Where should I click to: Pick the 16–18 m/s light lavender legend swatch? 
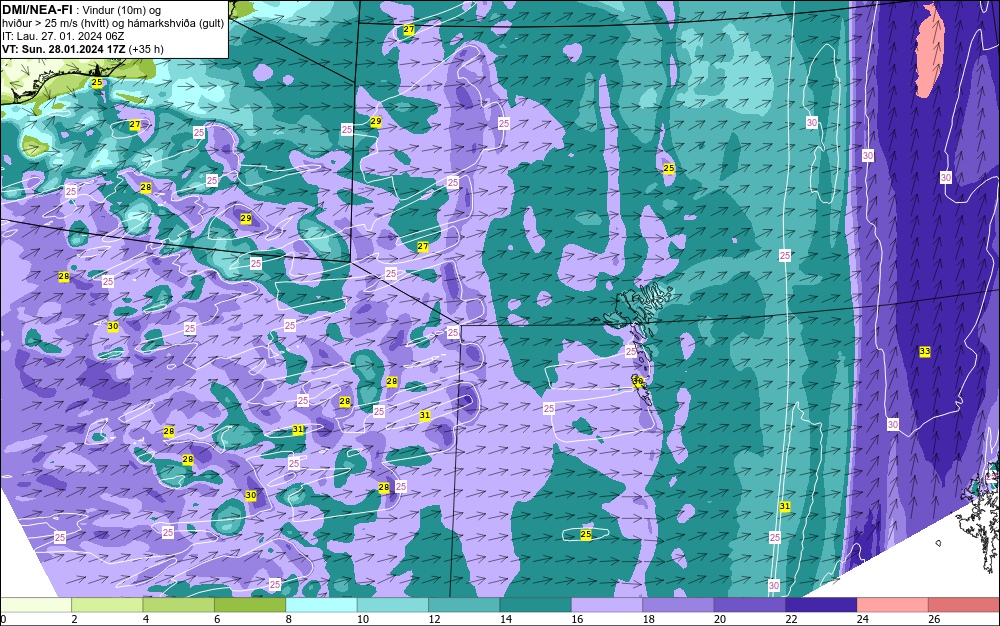click(x=607, y=605)
